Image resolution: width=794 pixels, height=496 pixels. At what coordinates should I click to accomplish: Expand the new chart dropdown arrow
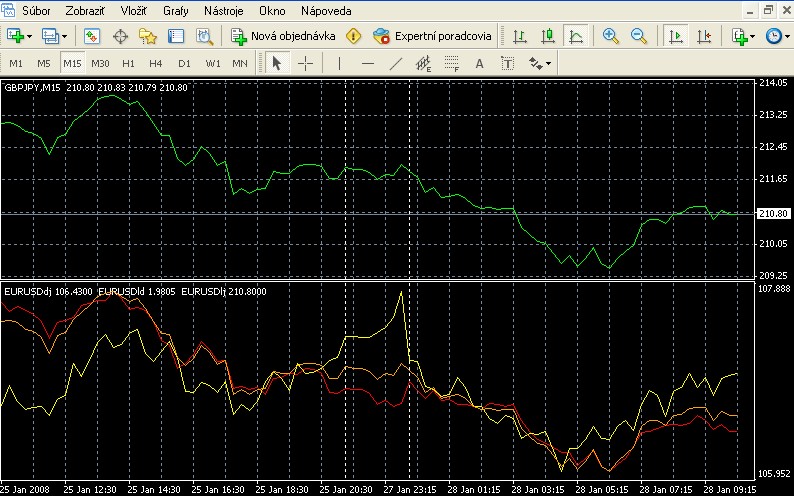[31, 36]
